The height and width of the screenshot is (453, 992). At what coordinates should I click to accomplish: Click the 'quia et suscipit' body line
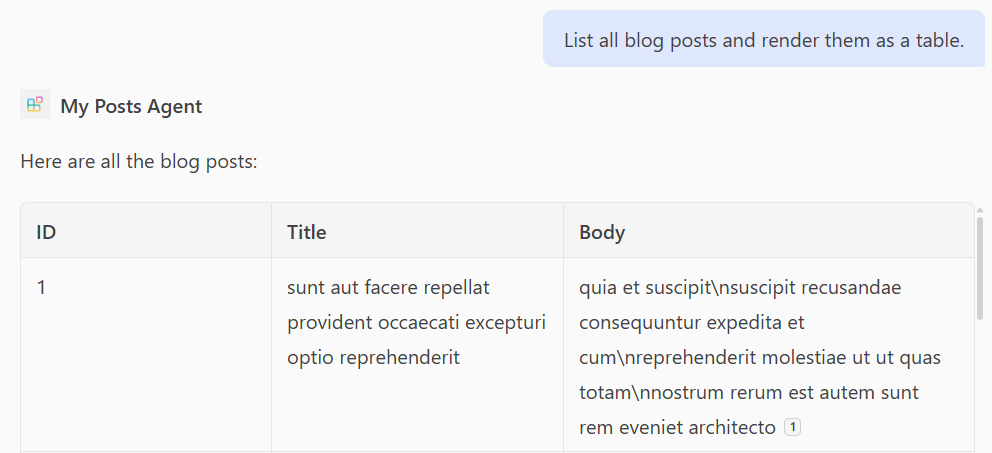[740, 288]
